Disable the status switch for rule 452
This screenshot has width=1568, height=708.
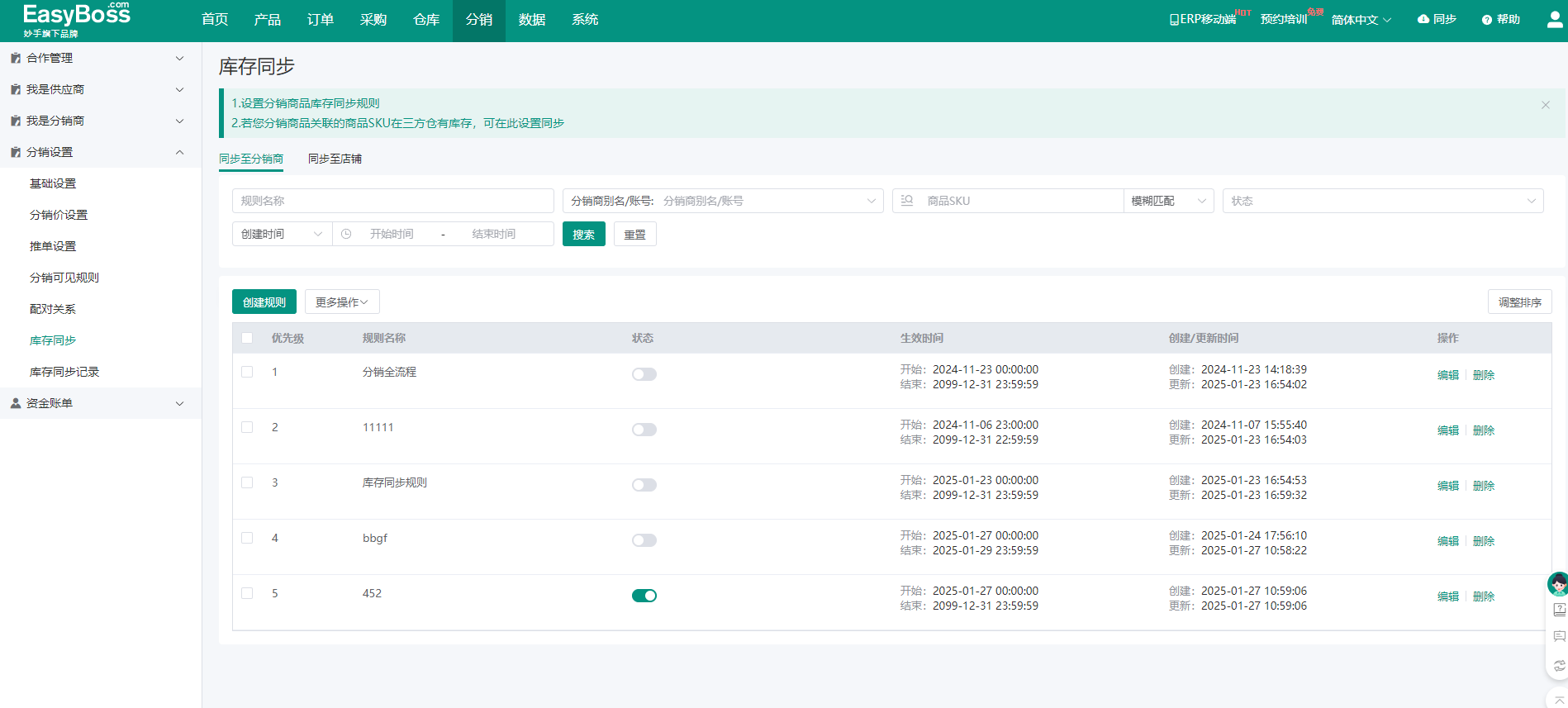click(644, 596)
